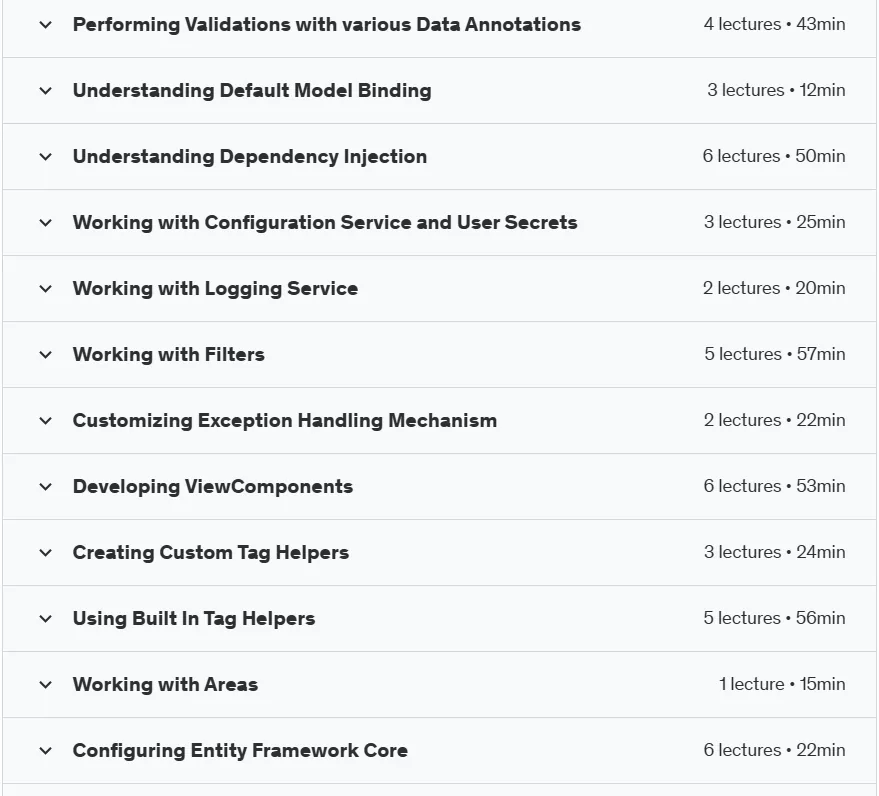Click chevron beside Working with Configuration Service
This screenshot has height=796, width=879.
45,223
